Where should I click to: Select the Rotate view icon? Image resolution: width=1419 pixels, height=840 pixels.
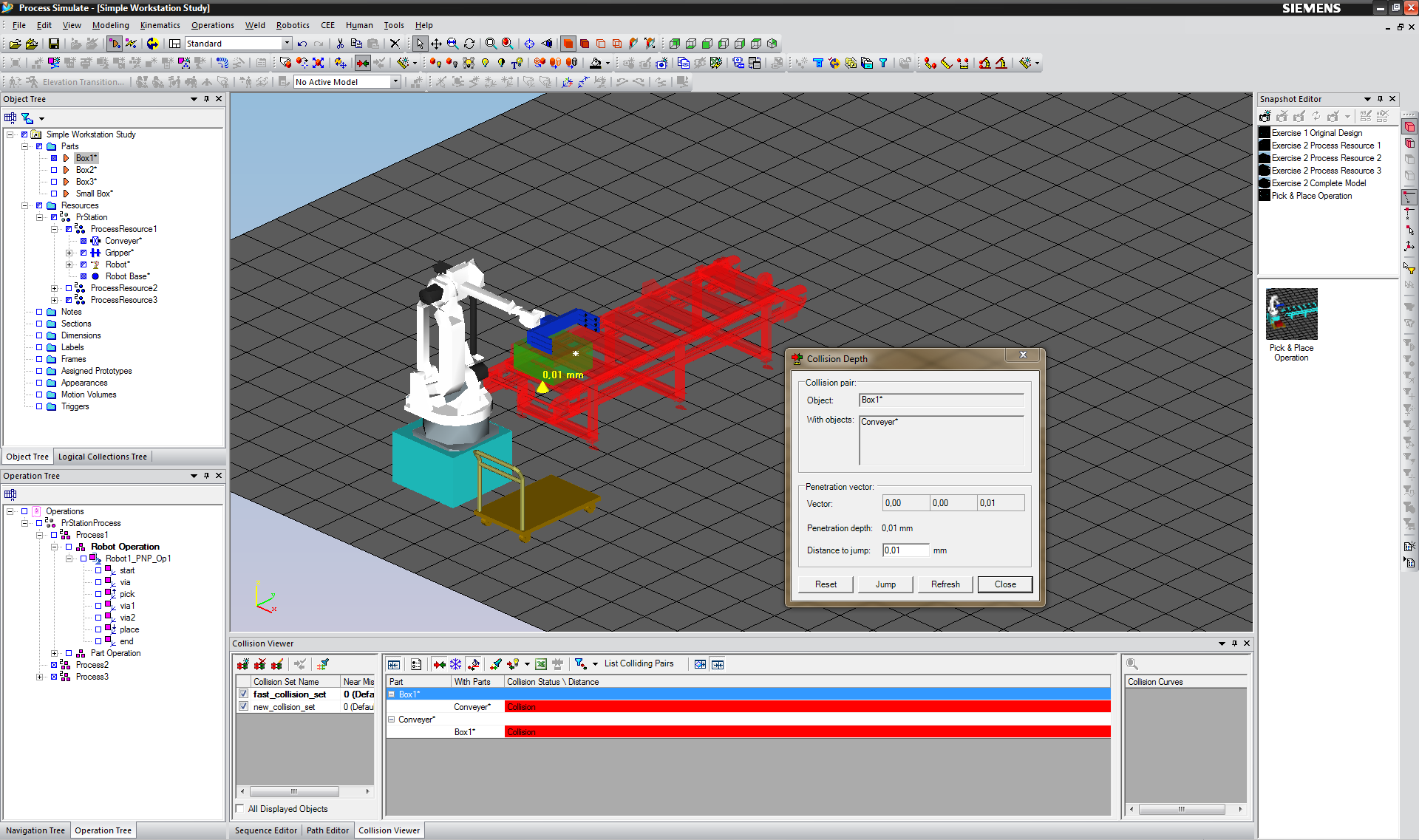(x=469, y=44)
